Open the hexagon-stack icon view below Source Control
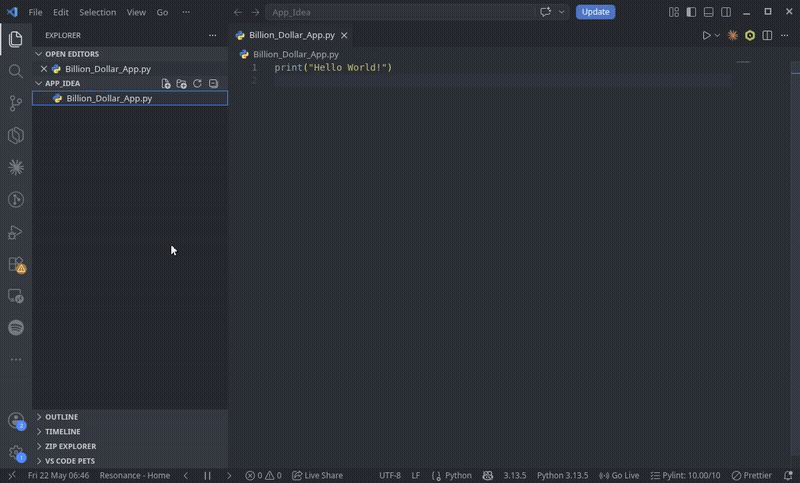The image size is (800, 483). pyautogui.click(x=16, y=136)
